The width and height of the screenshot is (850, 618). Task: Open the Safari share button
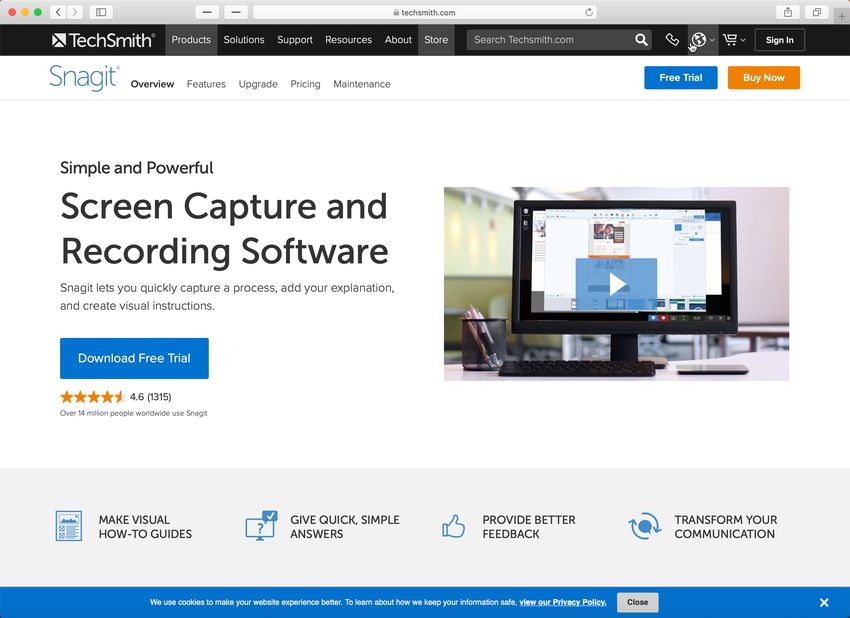788,12
